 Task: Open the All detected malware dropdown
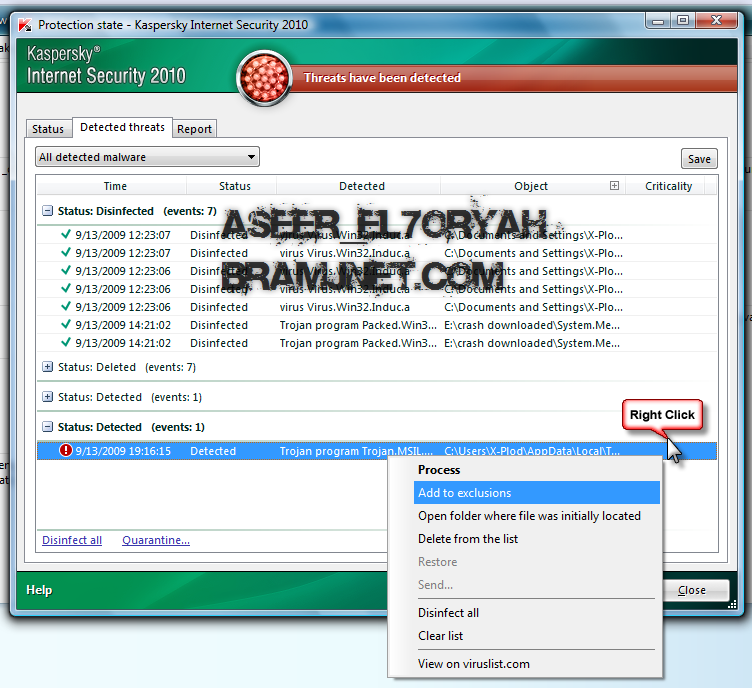pos(147,157)
